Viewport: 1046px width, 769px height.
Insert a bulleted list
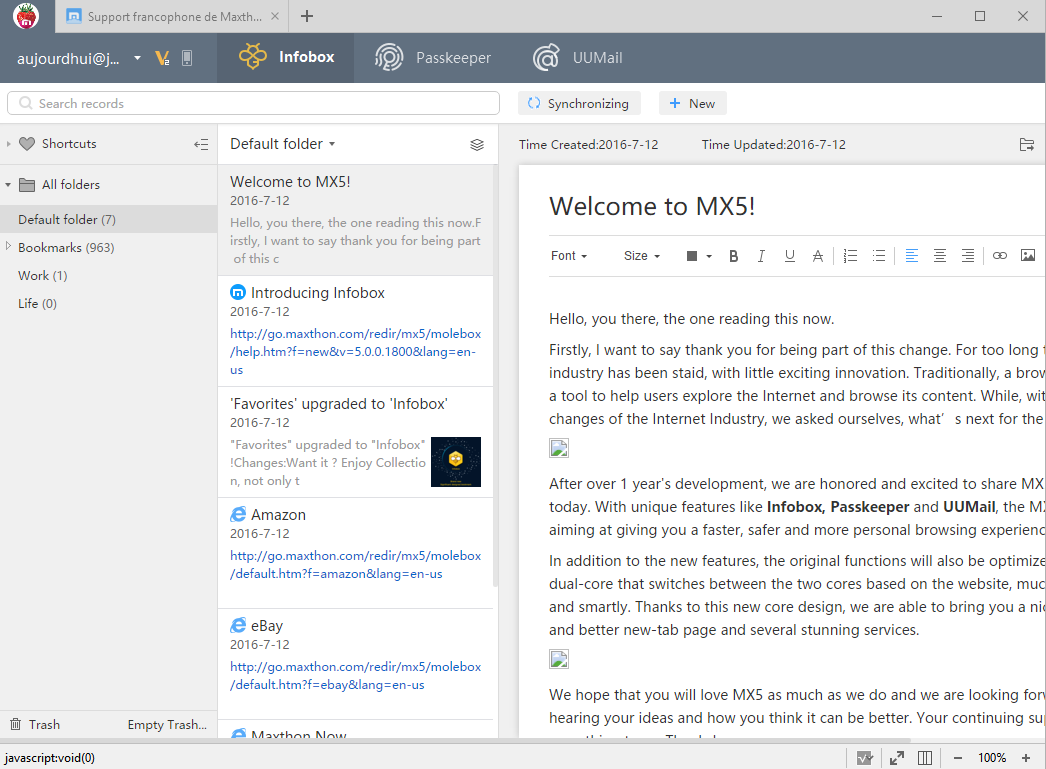click(879, 256)
